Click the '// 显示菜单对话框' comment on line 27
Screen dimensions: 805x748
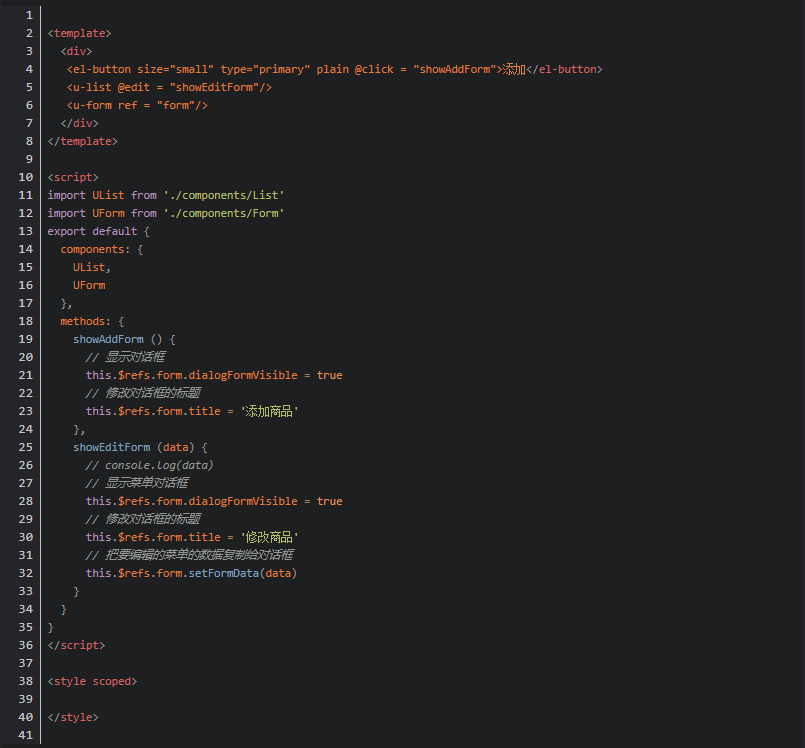point(138,483)
